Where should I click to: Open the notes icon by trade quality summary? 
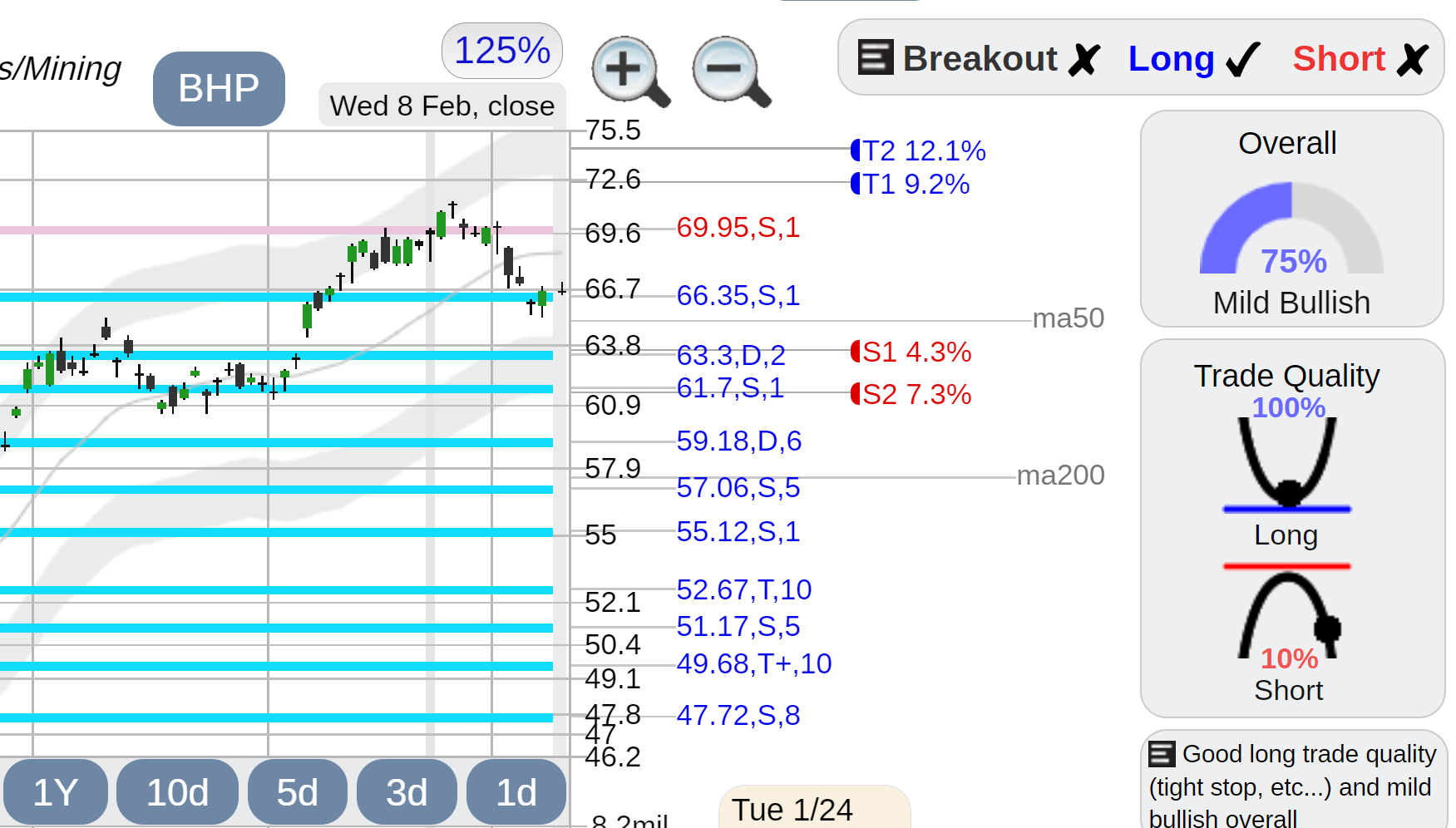1162,754
